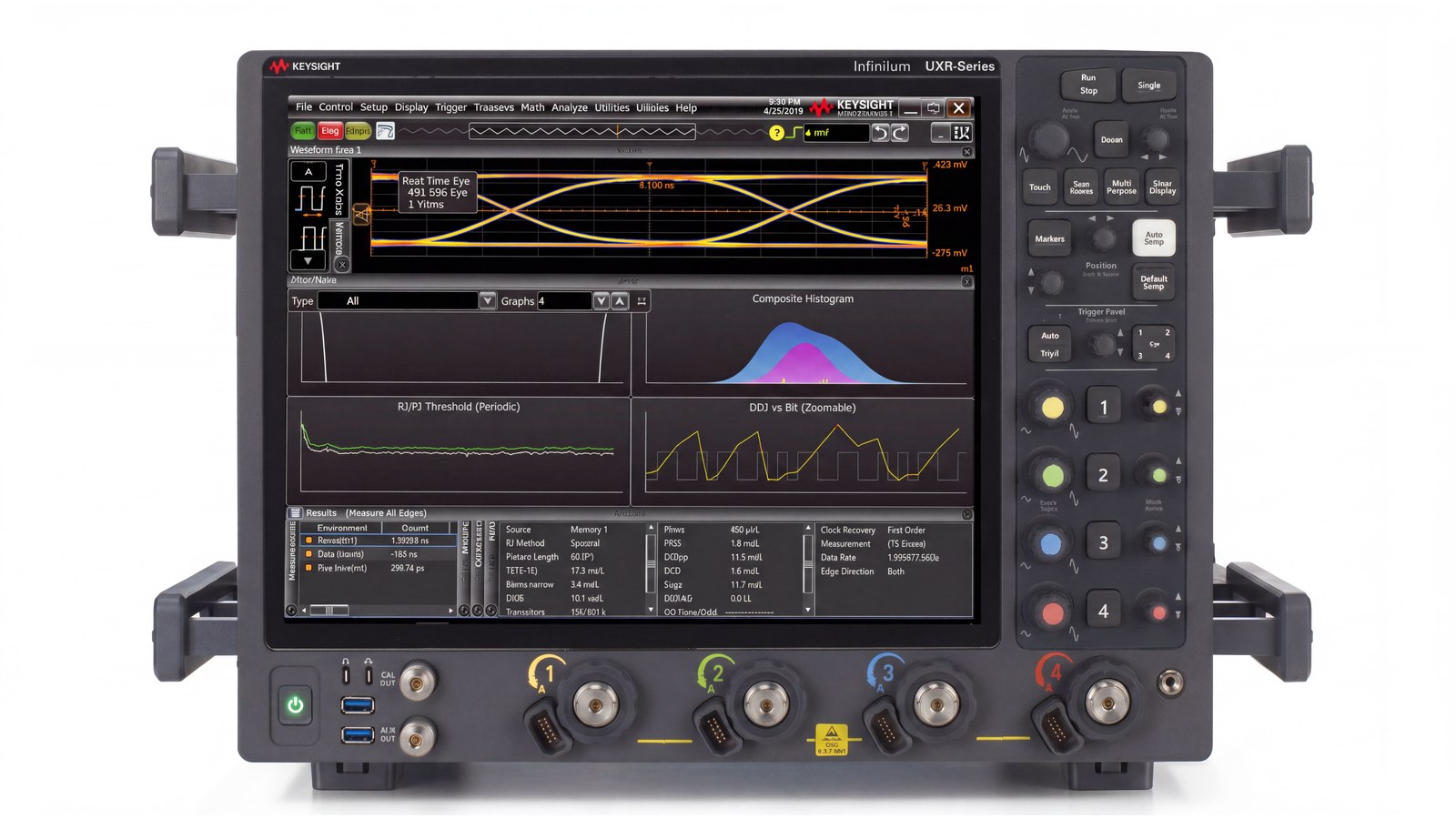Click the DDJ vs Bit (Zoomable) graph
1456x819 pixels.
(x=803, y=450)
